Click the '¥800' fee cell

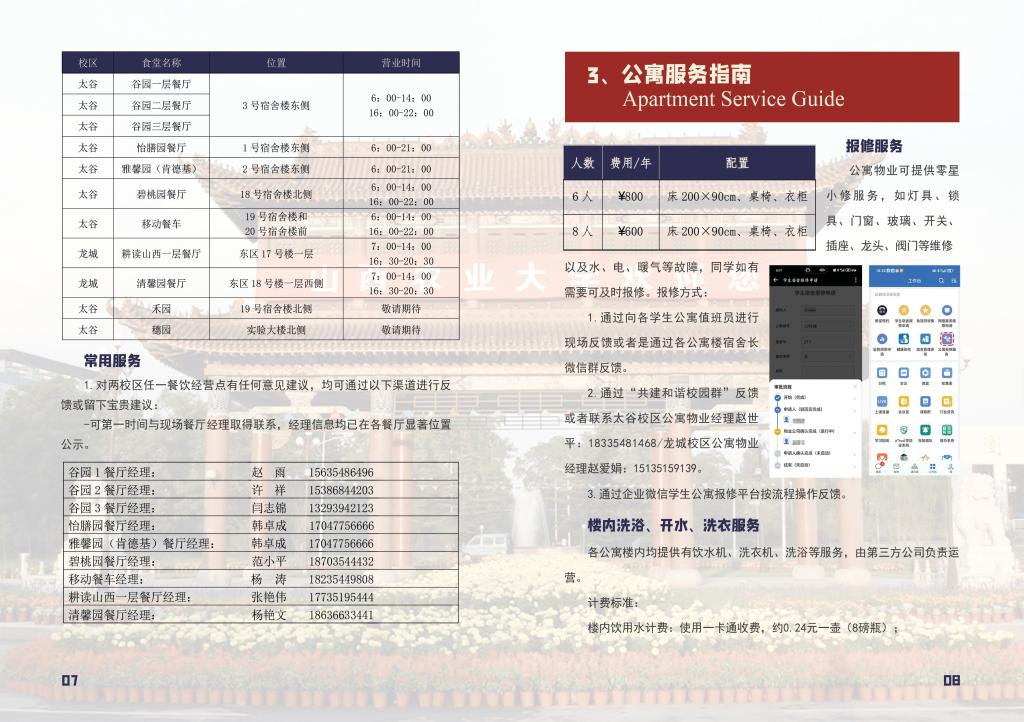(x=630, y=196)
